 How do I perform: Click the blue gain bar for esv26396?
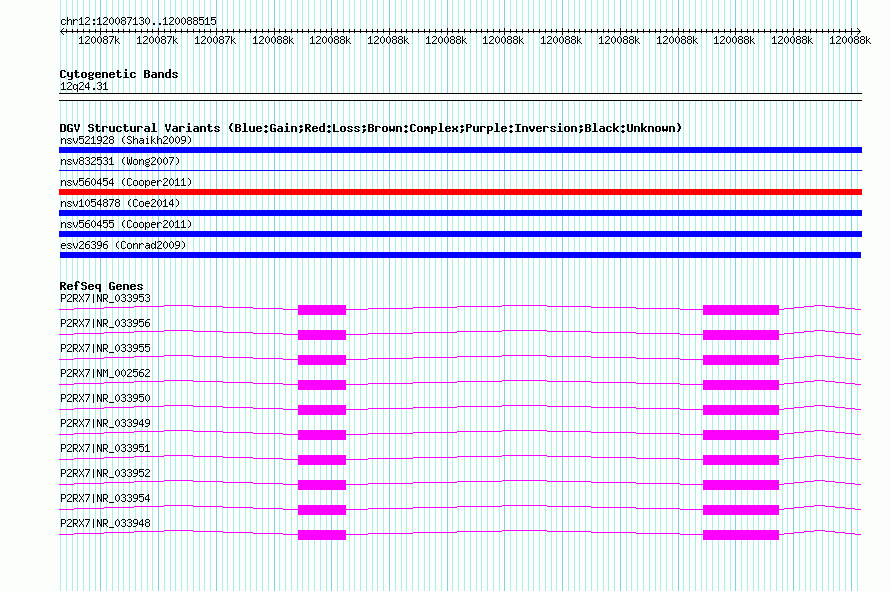click(460, 255)
